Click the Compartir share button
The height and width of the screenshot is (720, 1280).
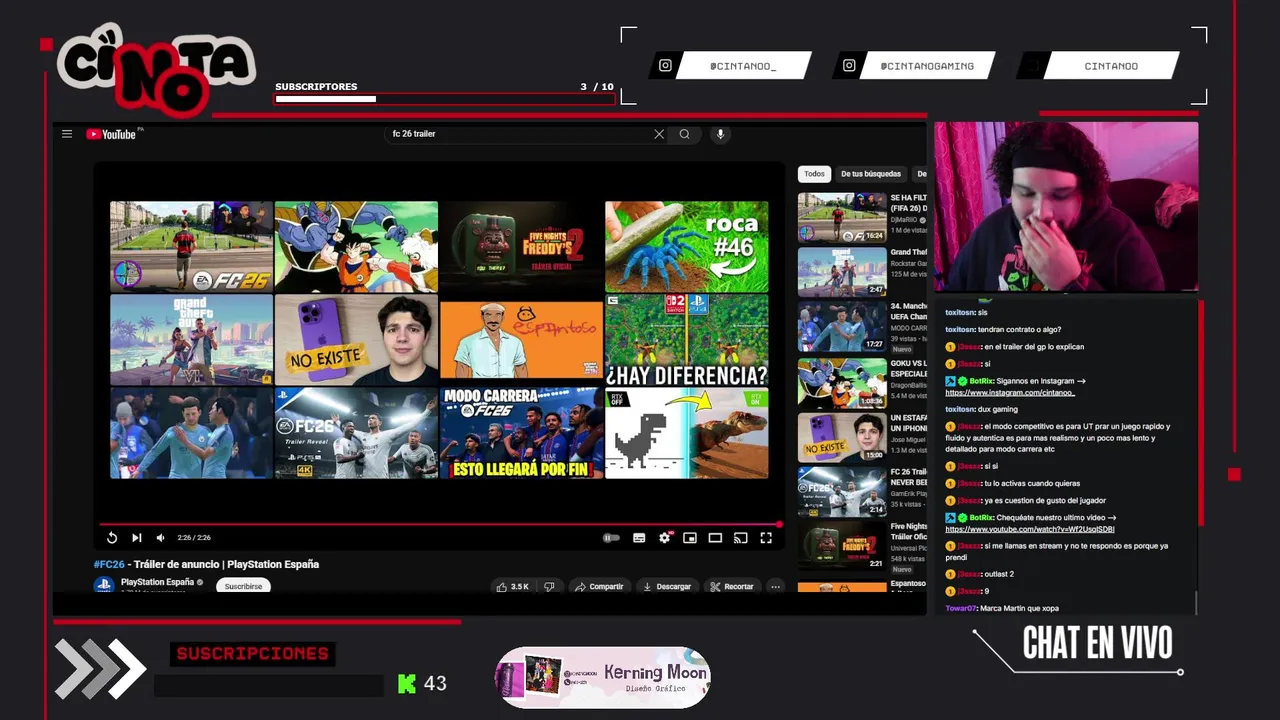pos(600,587)
